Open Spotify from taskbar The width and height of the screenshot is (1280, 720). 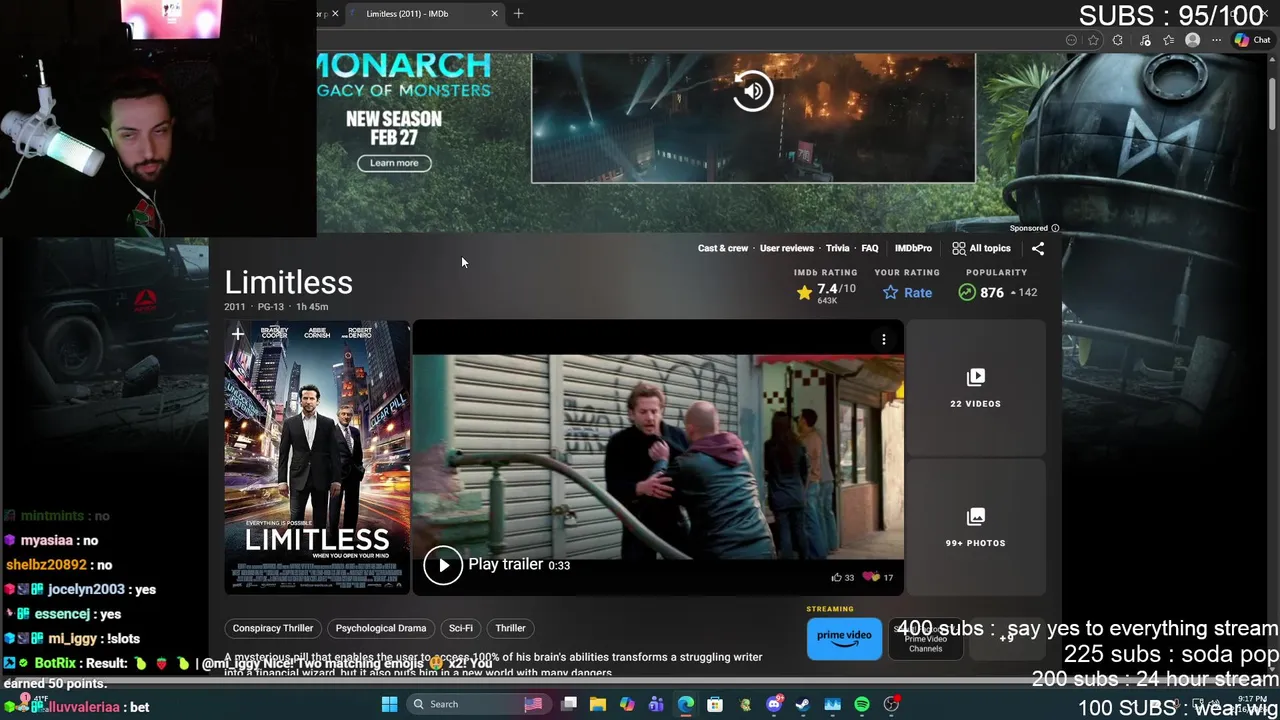(862, 704)
